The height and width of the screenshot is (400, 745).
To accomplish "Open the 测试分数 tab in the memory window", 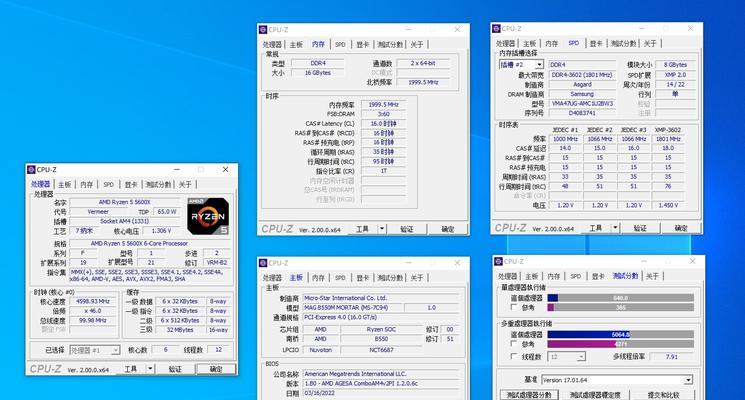I will (x=390, y=44).
